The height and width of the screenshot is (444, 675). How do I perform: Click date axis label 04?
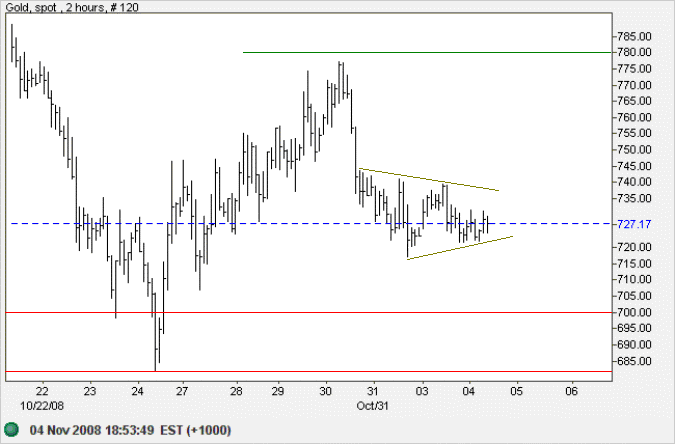pyautogui.click(x=469, y=391)
